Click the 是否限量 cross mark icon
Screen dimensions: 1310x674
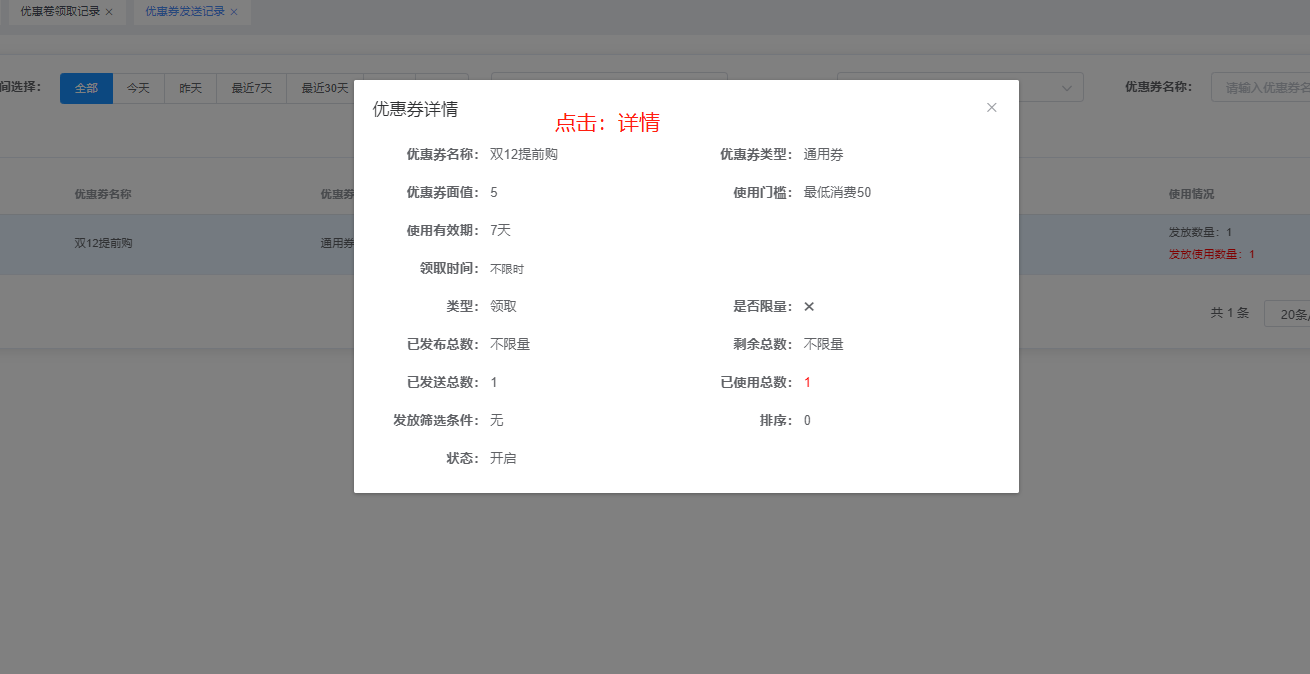(x=809, y=307)
